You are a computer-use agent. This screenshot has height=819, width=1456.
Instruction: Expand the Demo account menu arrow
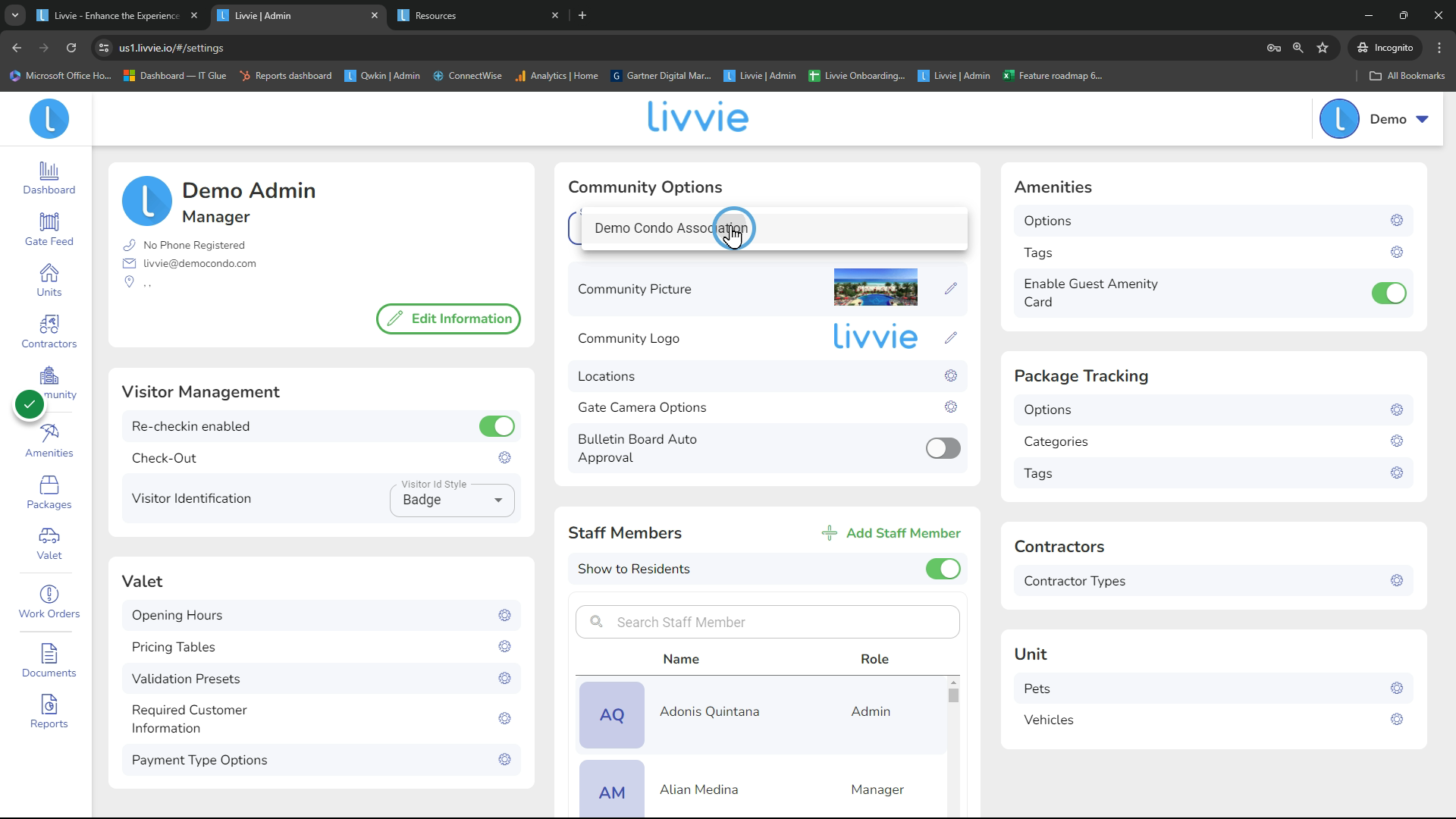point(1422,119)
